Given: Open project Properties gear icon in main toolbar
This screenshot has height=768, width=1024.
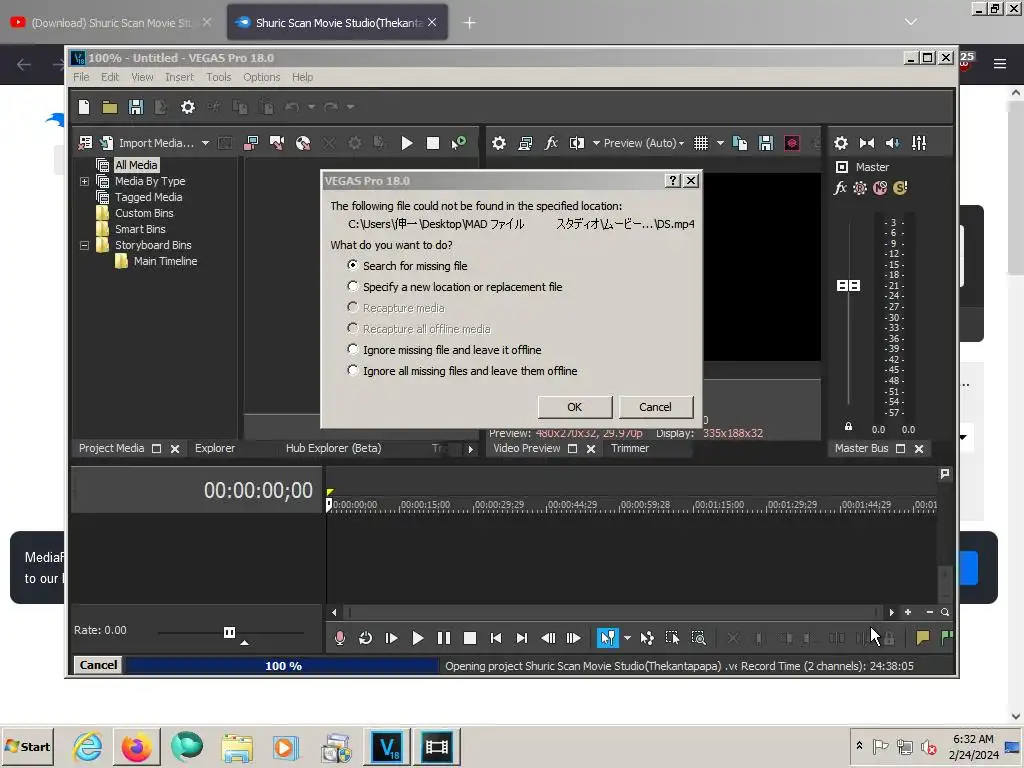Looking at the screenshot, I should coord(188,107).
